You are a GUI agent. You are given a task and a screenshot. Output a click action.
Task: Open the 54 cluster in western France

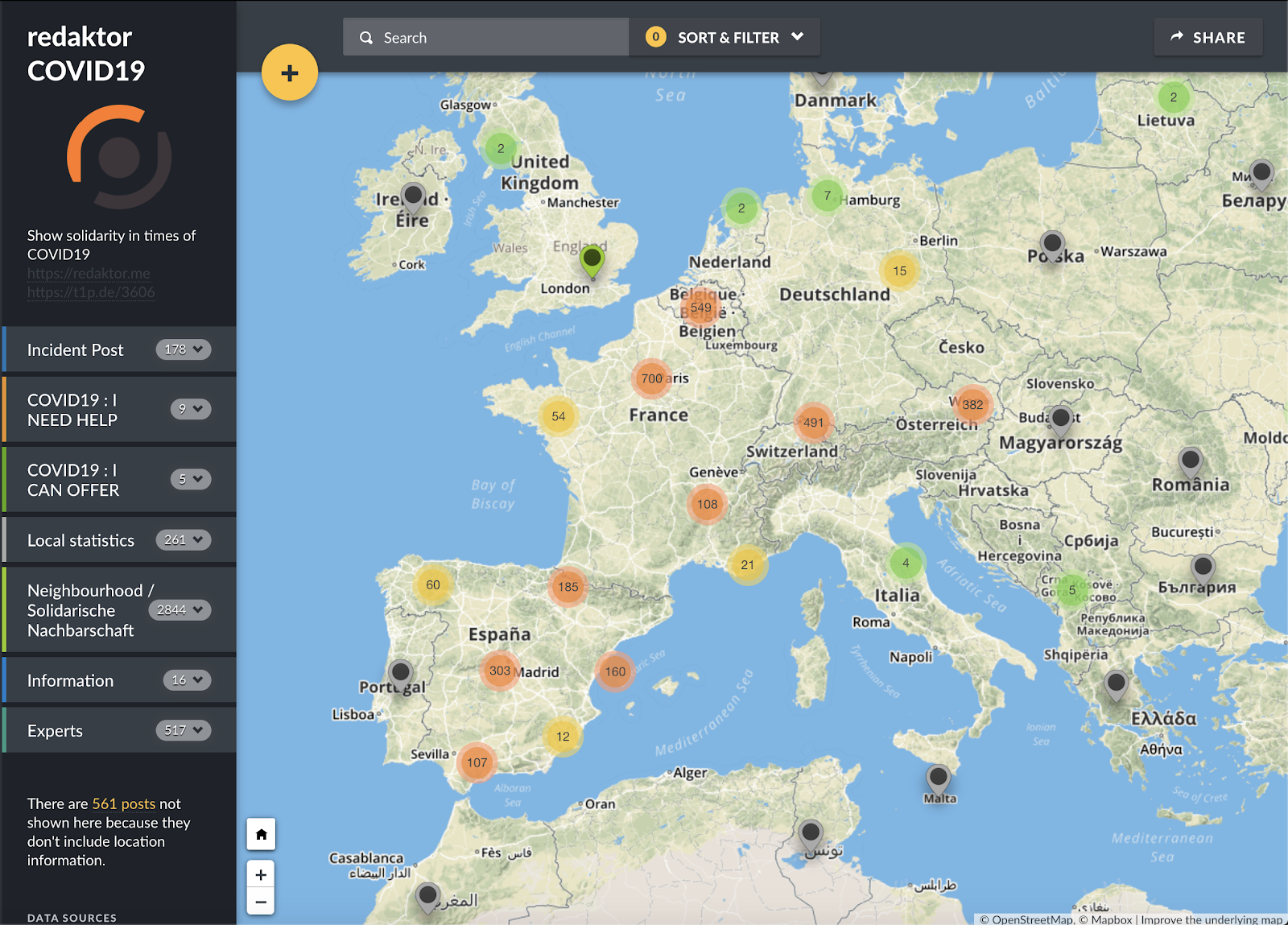[x=559, y=416]
